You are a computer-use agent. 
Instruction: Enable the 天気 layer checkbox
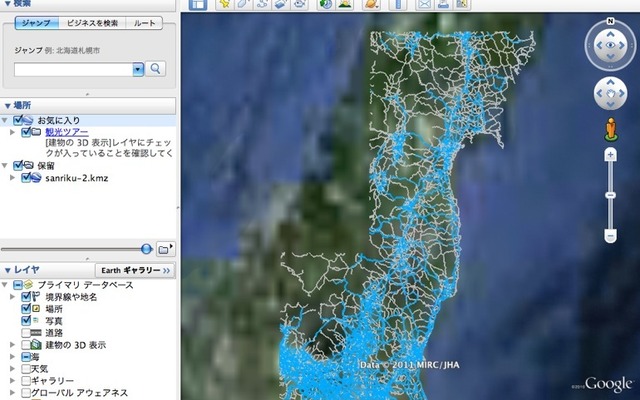pos(26,369)
